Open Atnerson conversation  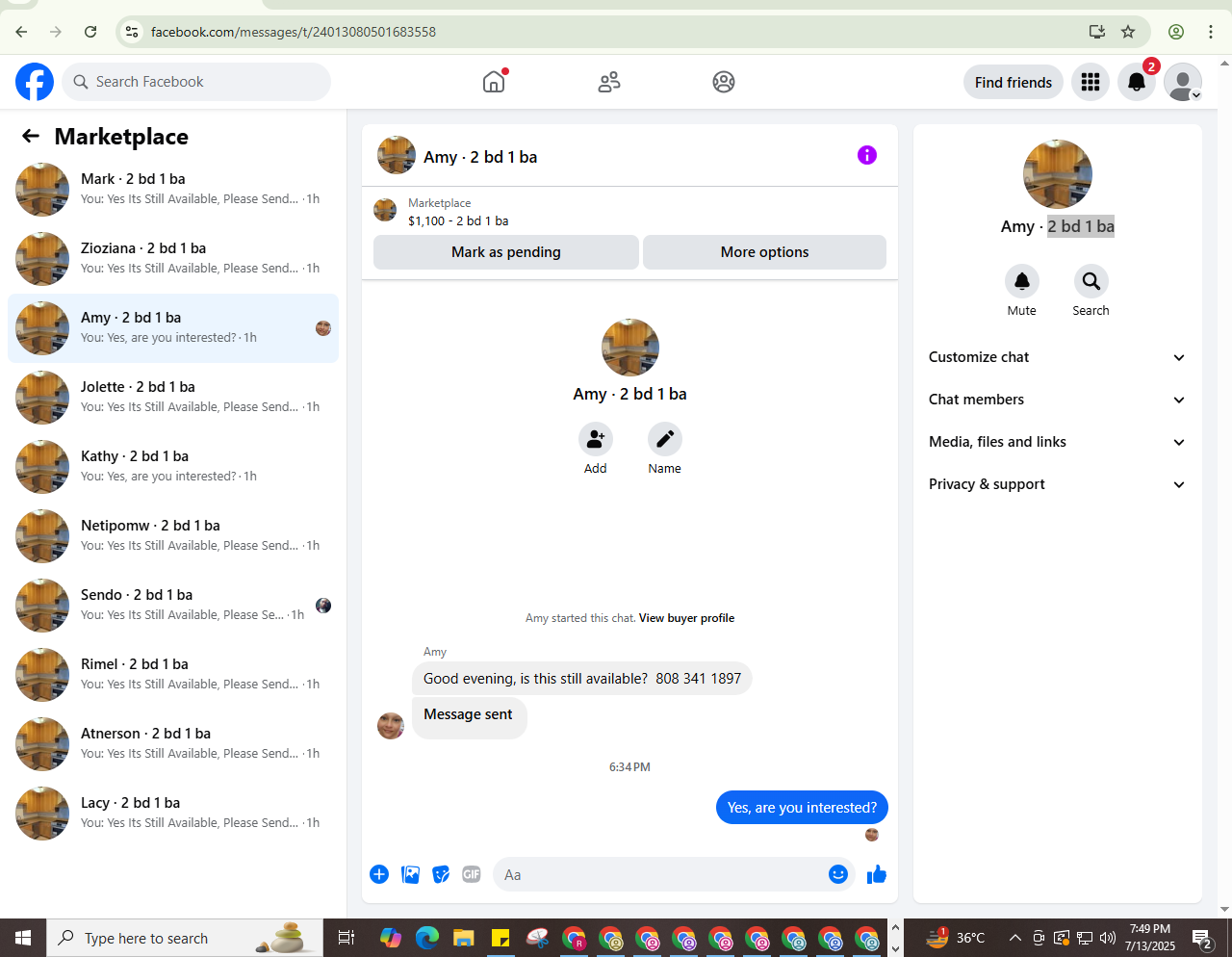tap(173, 744)
